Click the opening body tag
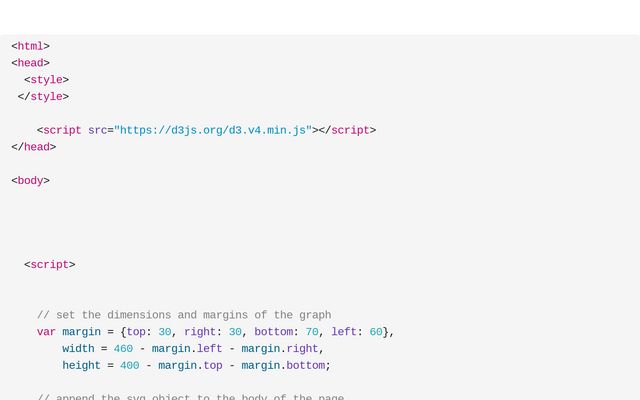 coord(30,181)
